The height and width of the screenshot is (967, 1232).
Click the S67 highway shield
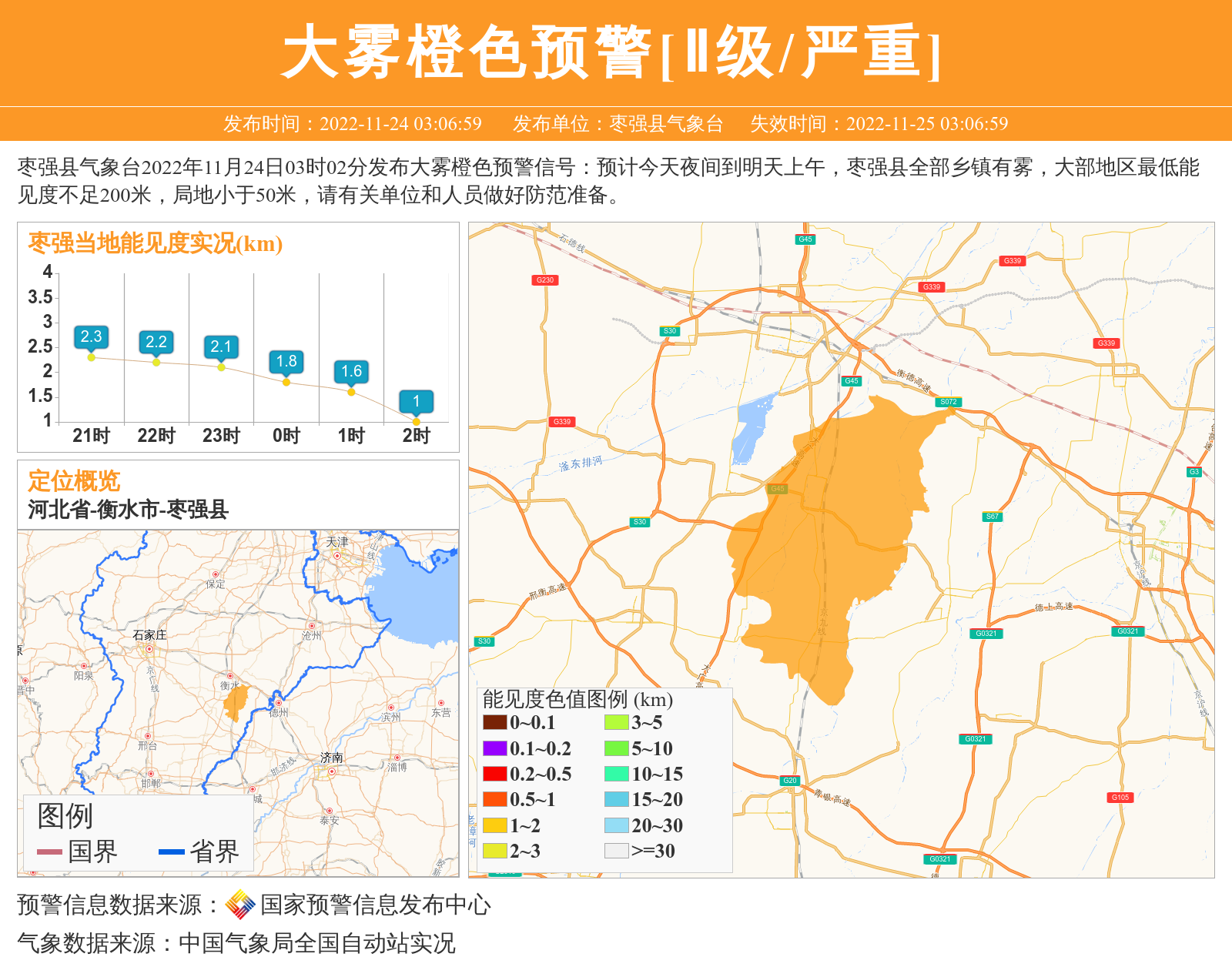993,517
